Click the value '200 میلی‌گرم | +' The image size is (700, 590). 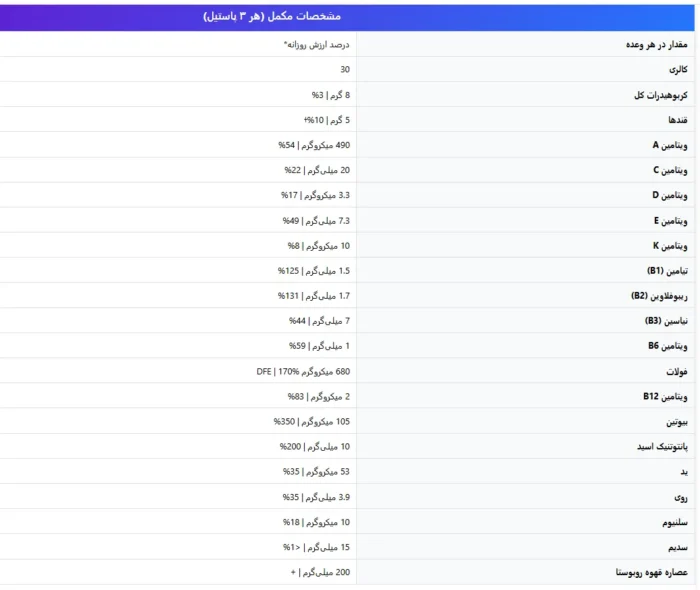320,572
